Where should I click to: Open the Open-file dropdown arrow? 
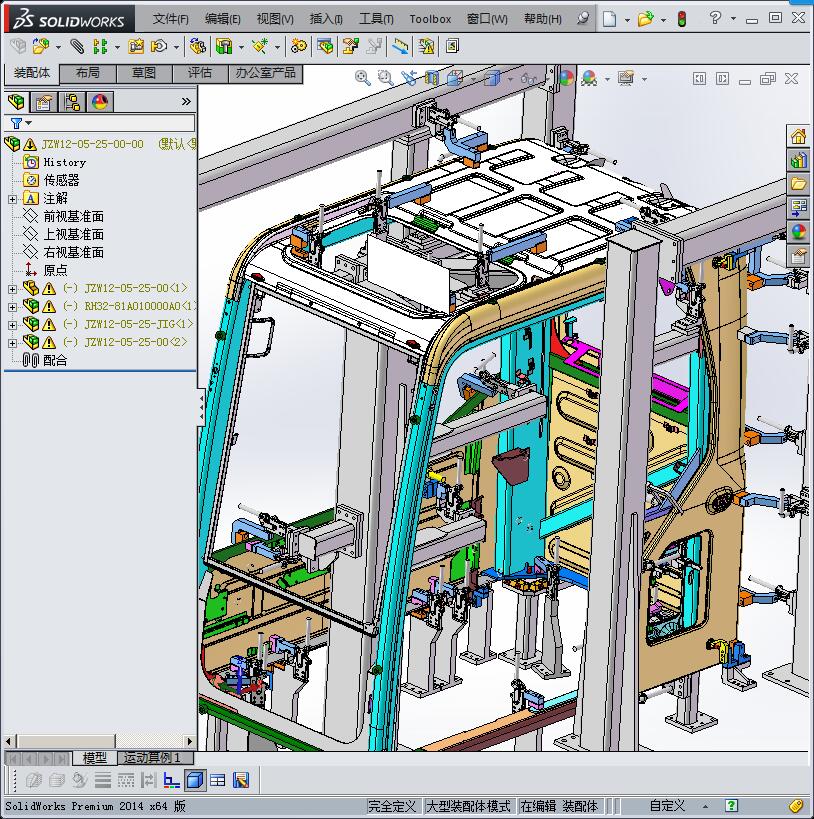[x=663, y=20]
